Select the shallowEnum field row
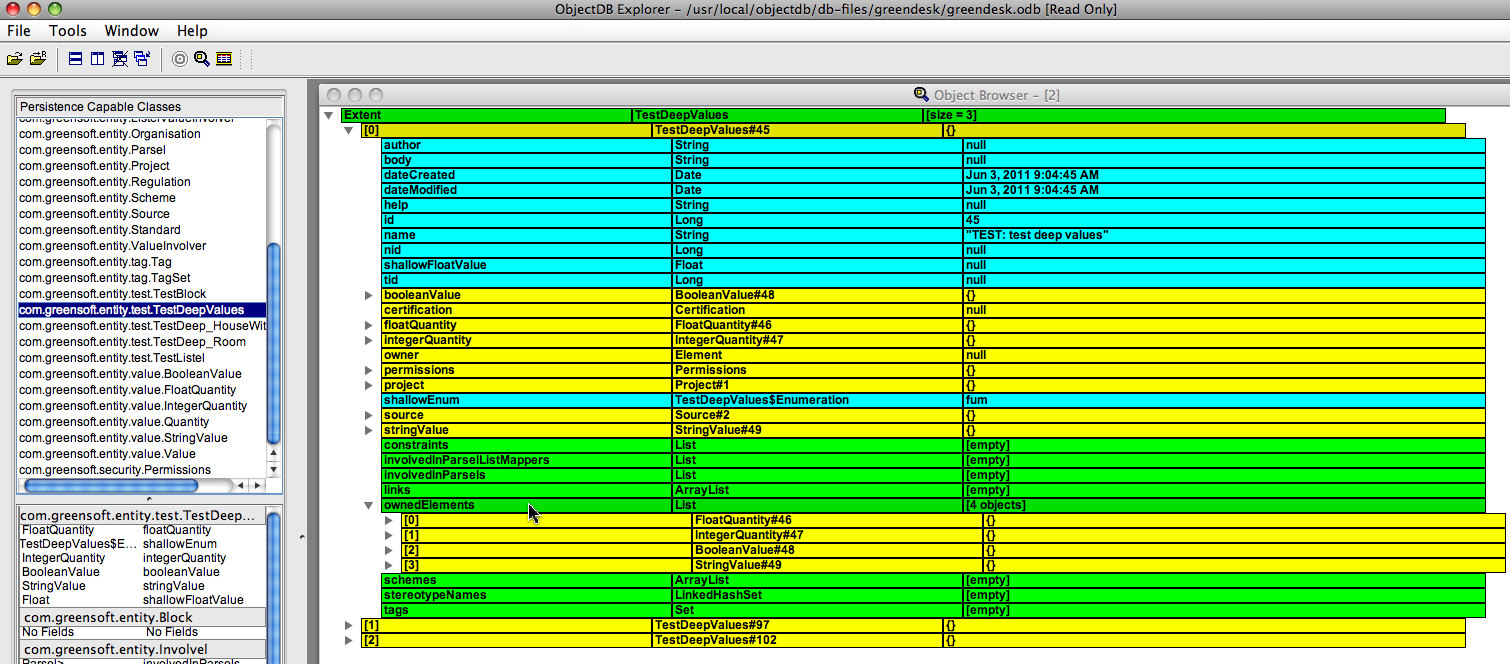This screenshot has width=1510, height=664. point(933,400)
